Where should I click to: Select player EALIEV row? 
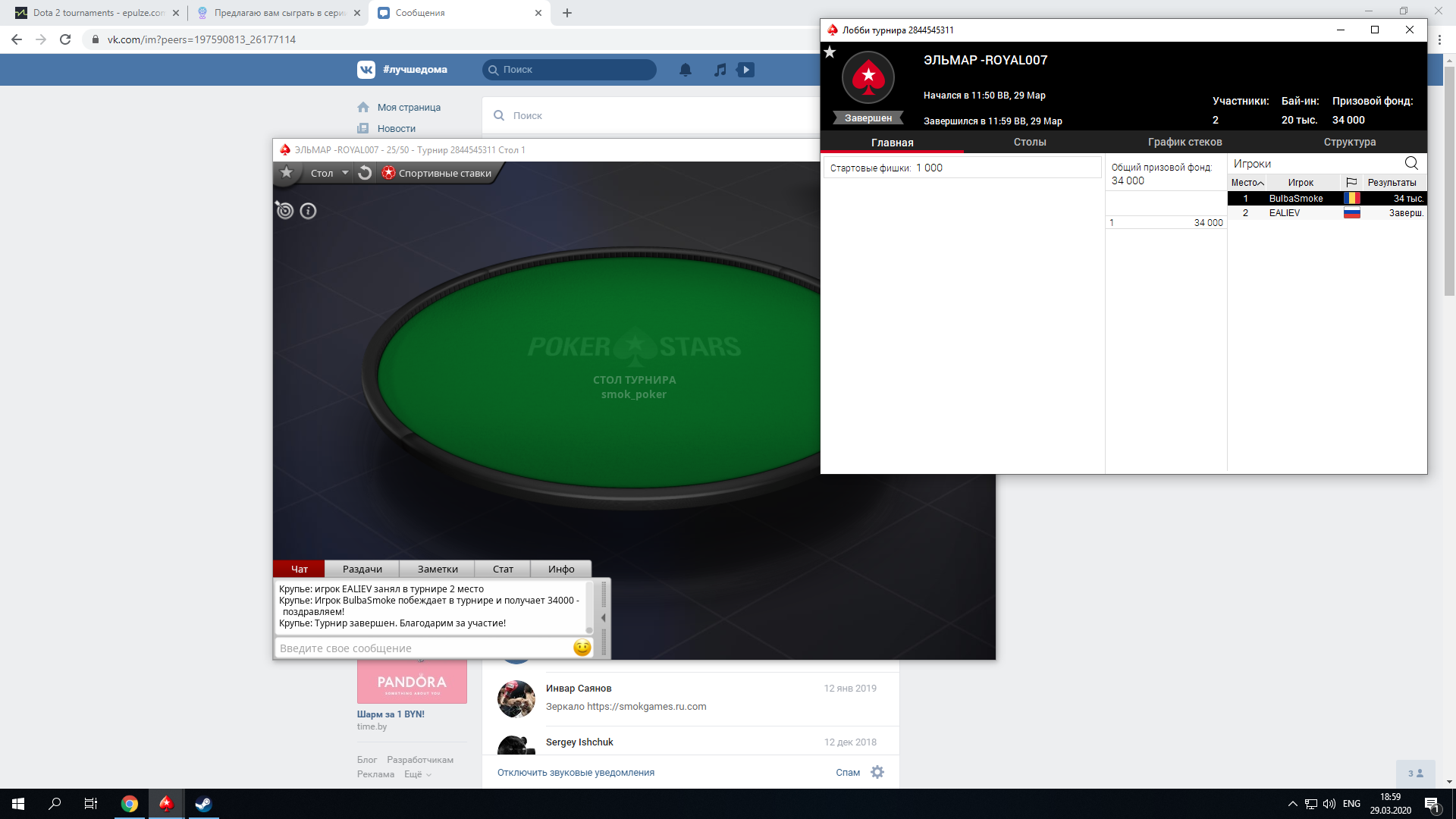click(x=1327, y=213)
